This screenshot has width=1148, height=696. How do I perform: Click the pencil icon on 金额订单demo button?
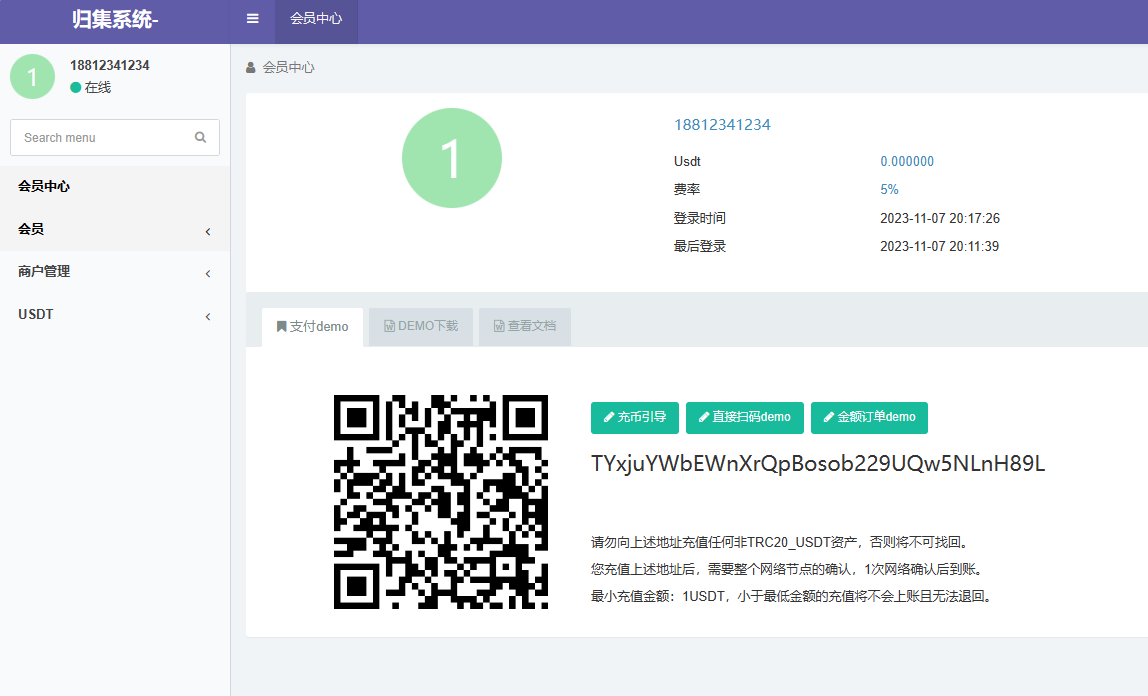coord(828,417)
